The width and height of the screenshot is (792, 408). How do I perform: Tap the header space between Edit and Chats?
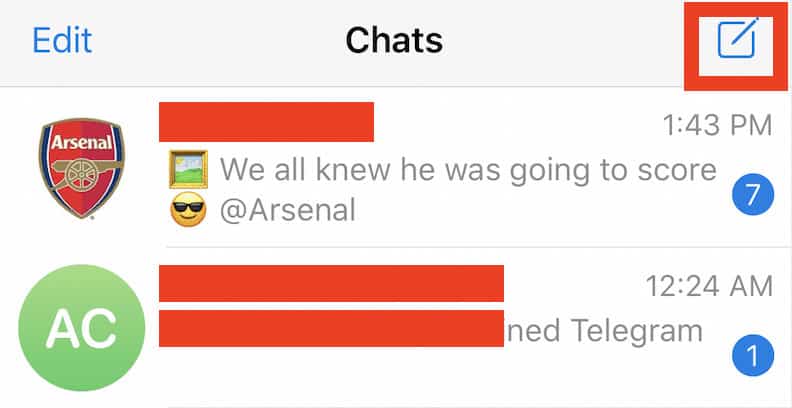pyautogui.click(x=219, y=40)
